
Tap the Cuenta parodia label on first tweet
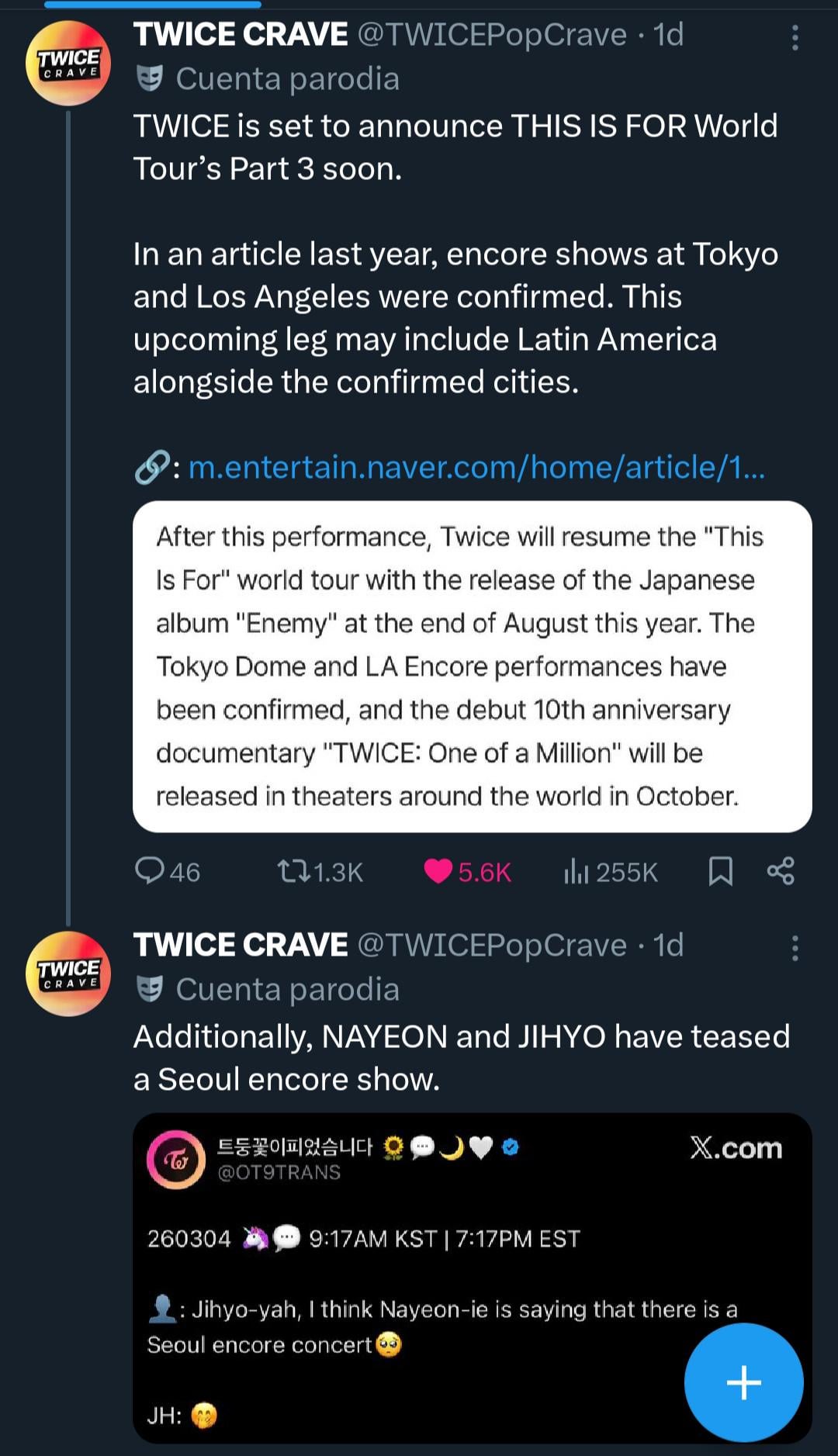tap(287, 79)
